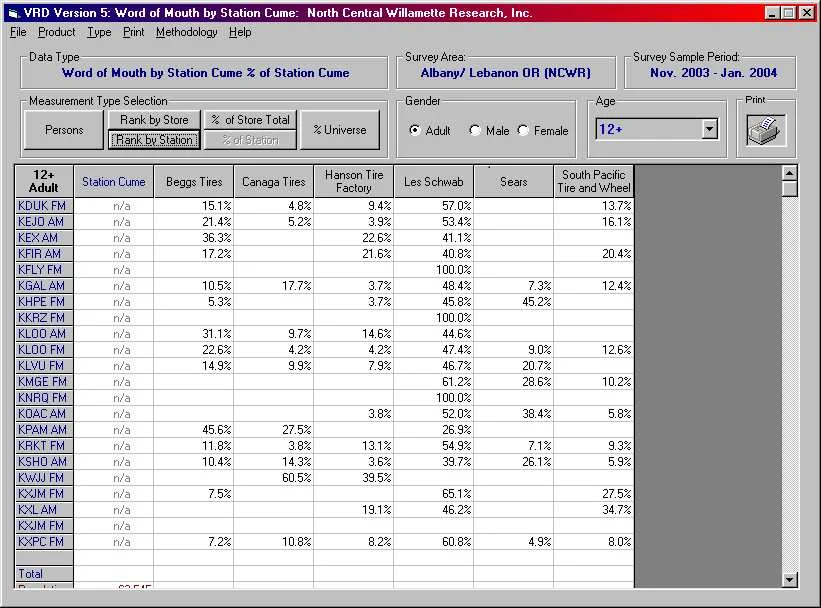
Task: Click the Persons measurement button
Action: [64, 129]
